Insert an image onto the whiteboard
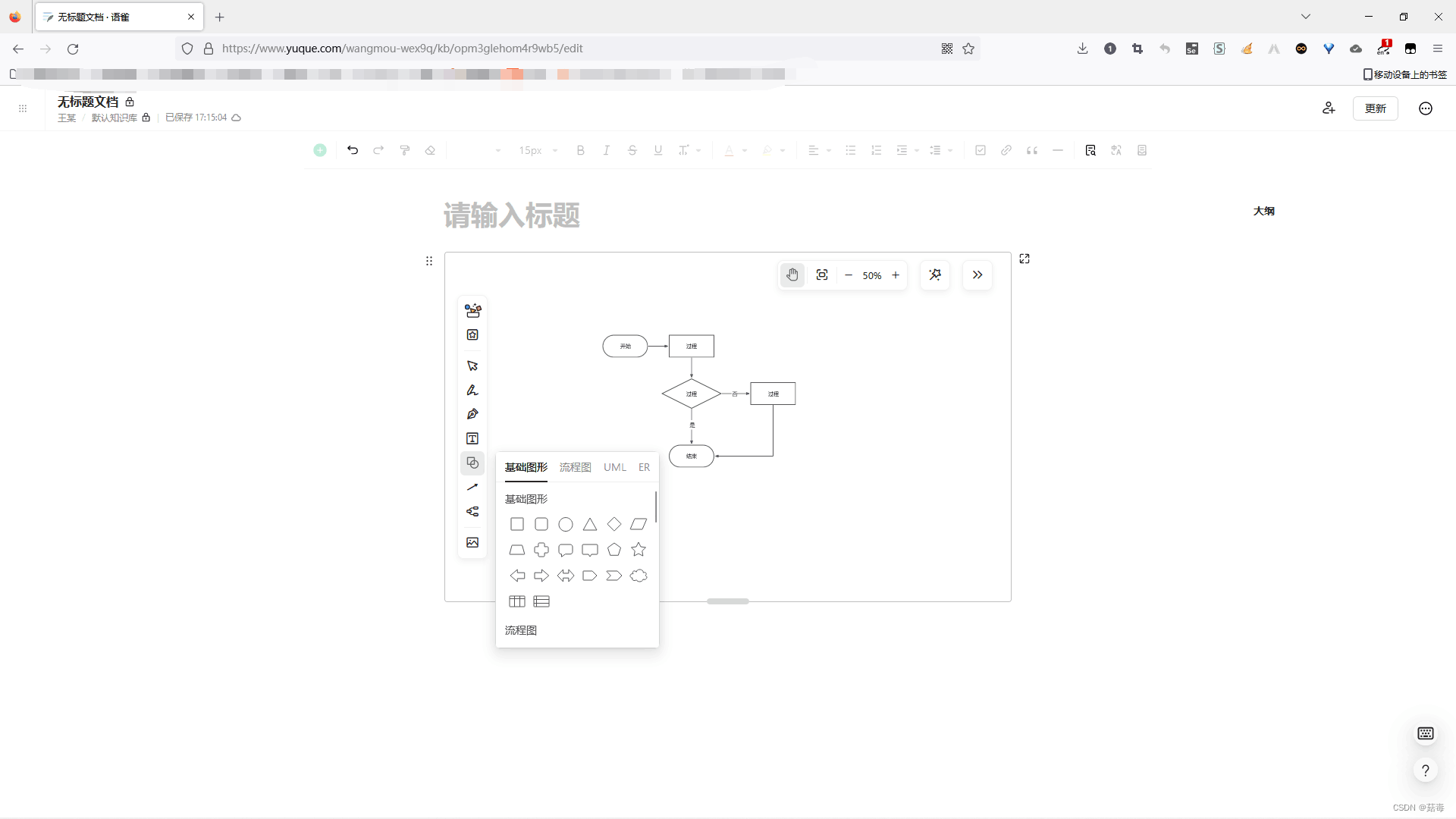 point(472,542)
